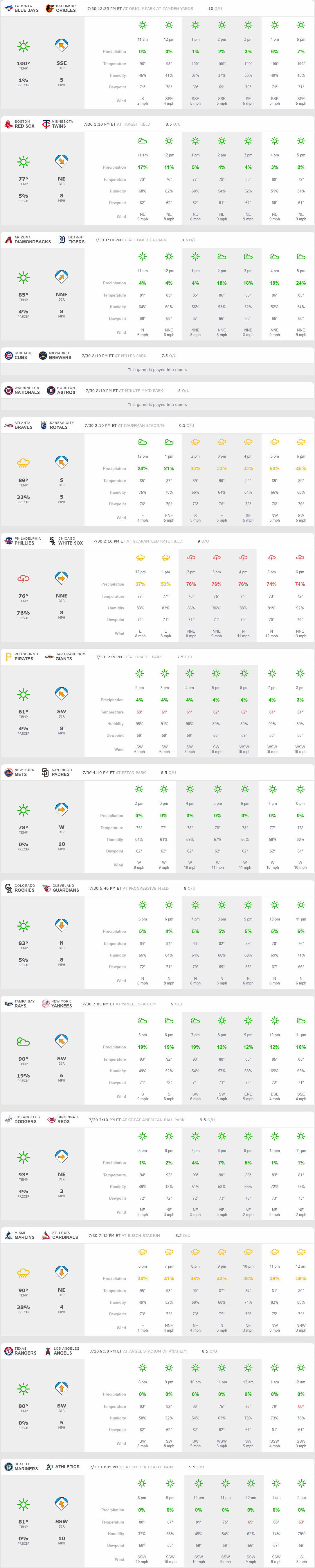Screen dimensions: 315x1568
Task: Click the Houston Astros logo
Action: click(x=51, y=390)
